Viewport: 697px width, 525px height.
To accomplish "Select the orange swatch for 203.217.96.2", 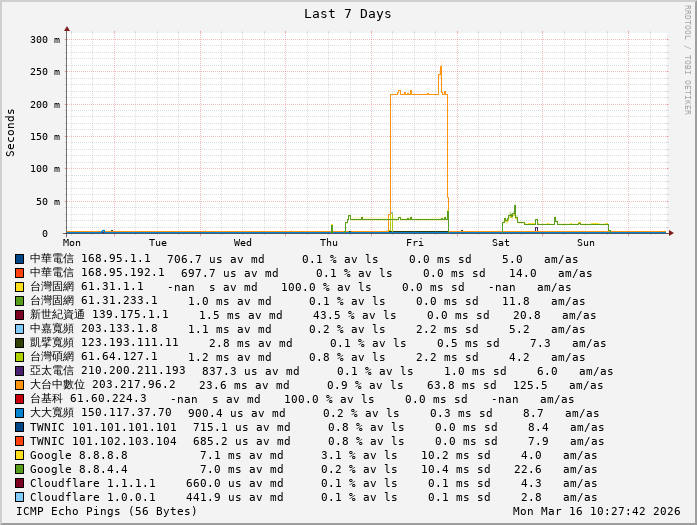I will pyautogui.click(x=19, y=384).
